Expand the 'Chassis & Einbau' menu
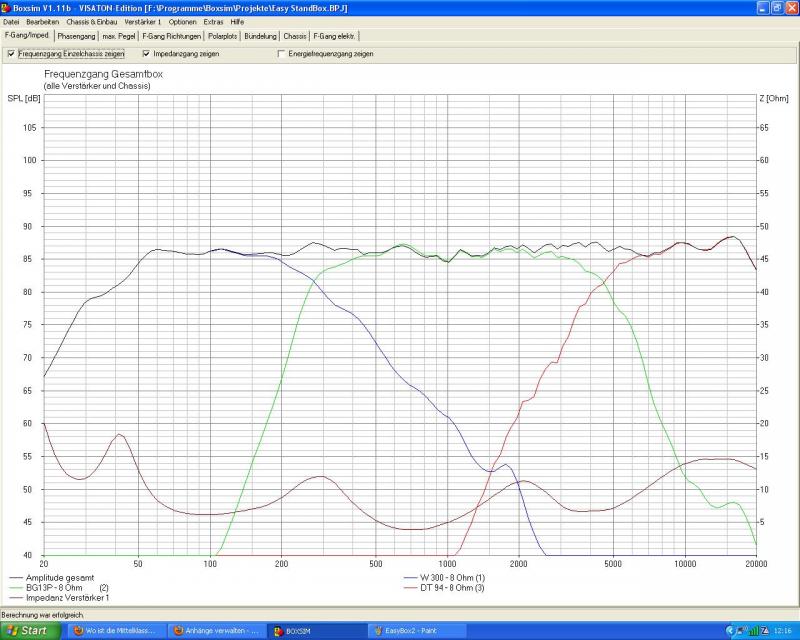This screenshot has height=640, width=800. [x=92, y=21]
